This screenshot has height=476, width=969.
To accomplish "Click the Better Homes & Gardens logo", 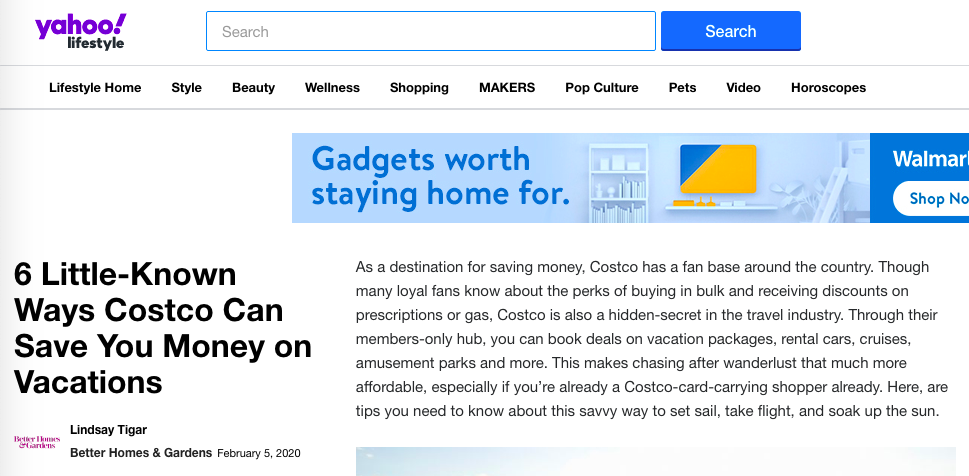I will coord(37,441).
